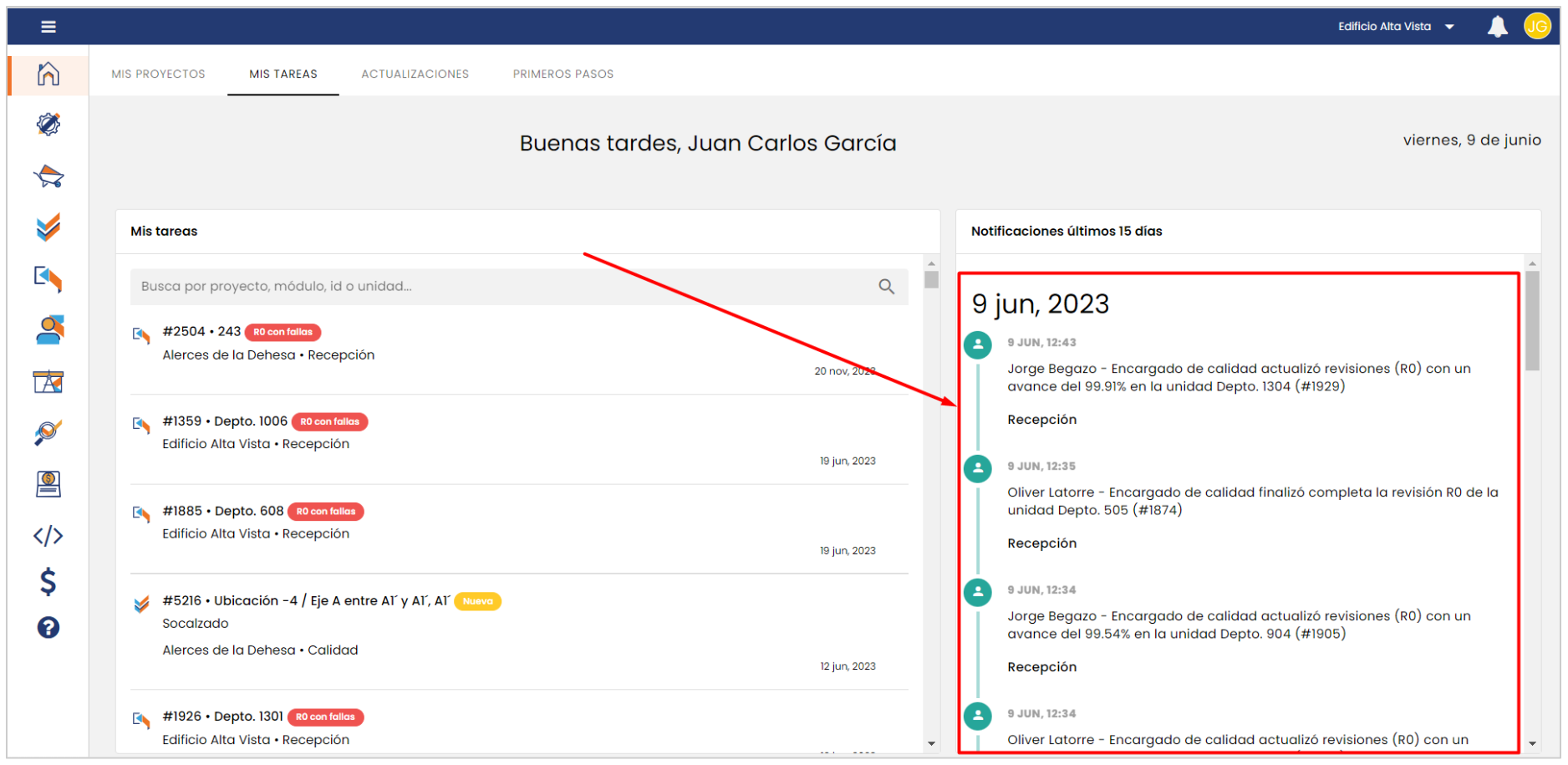Open the hamburger menu
1568x765 pixels.
click(48, 27)
